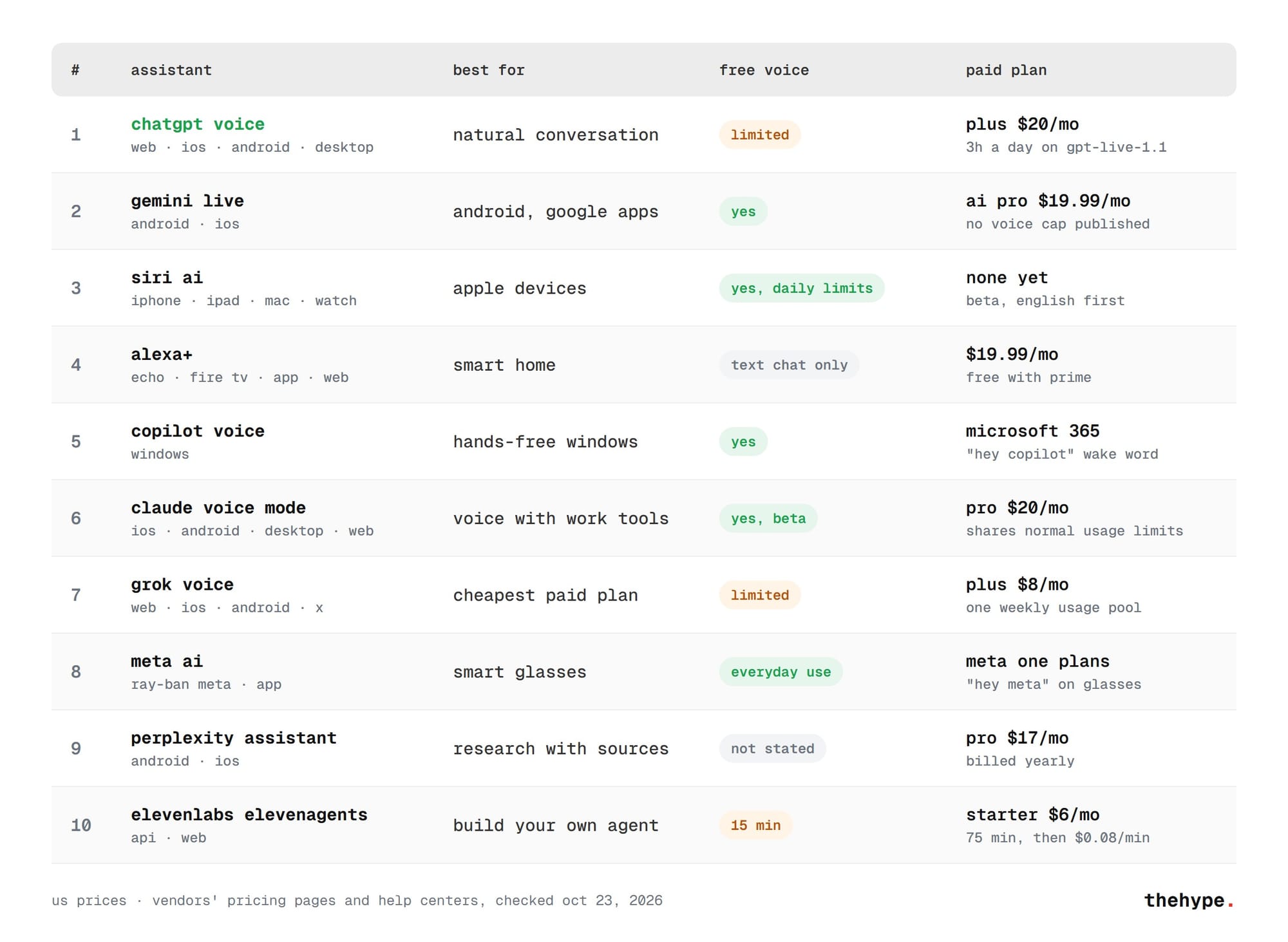This screenshot has width=1288, height=942.
Task: Select 'research with sources' cell
Action: (x=561, y=748)
